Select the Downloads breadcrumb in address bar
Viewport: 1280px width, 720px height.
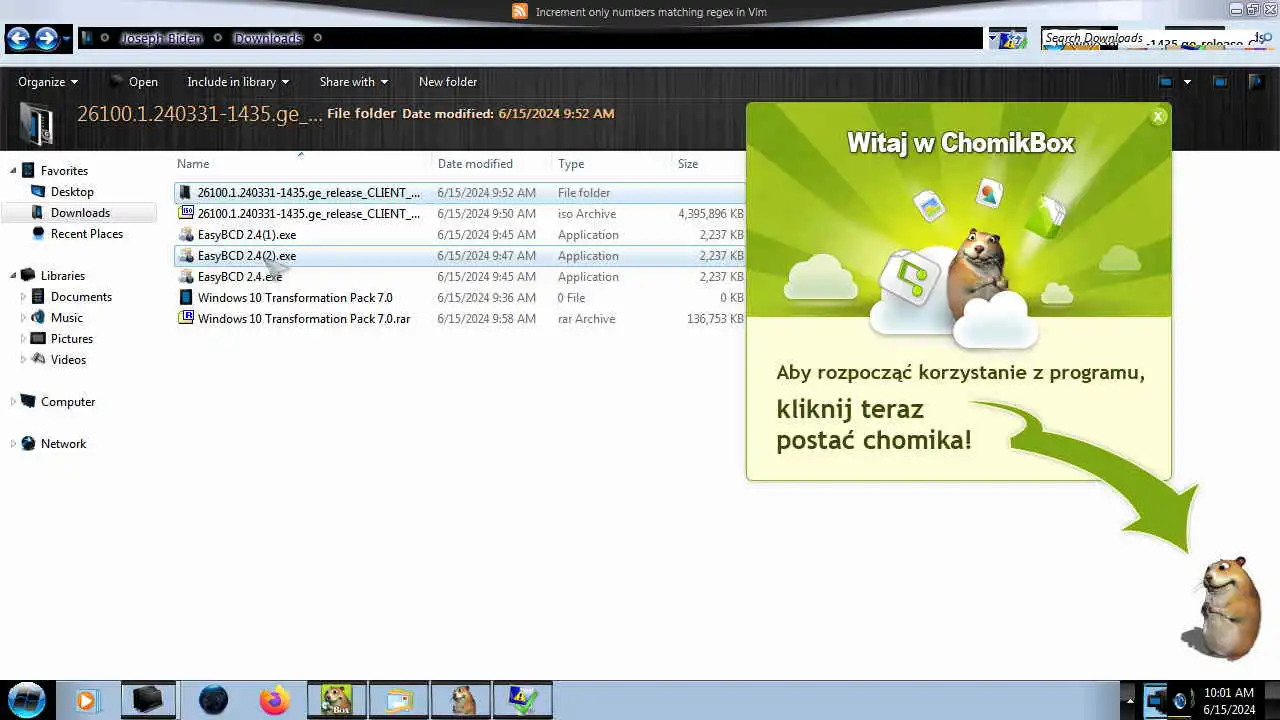268,38
